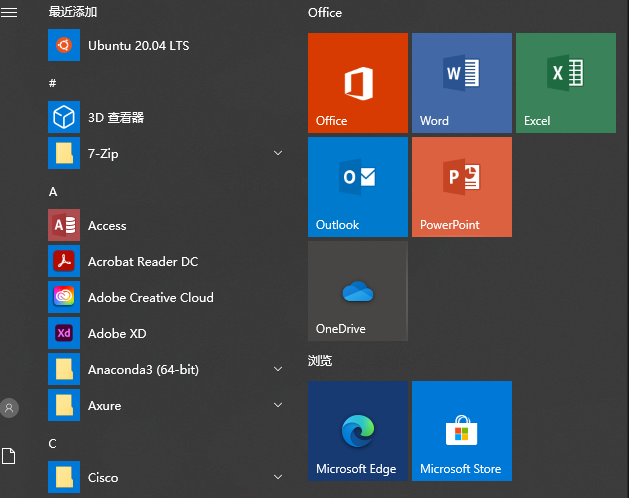Click the A letter section header
Image resolution: width=629 pixels, height=498 pixels.
point(53,192)
